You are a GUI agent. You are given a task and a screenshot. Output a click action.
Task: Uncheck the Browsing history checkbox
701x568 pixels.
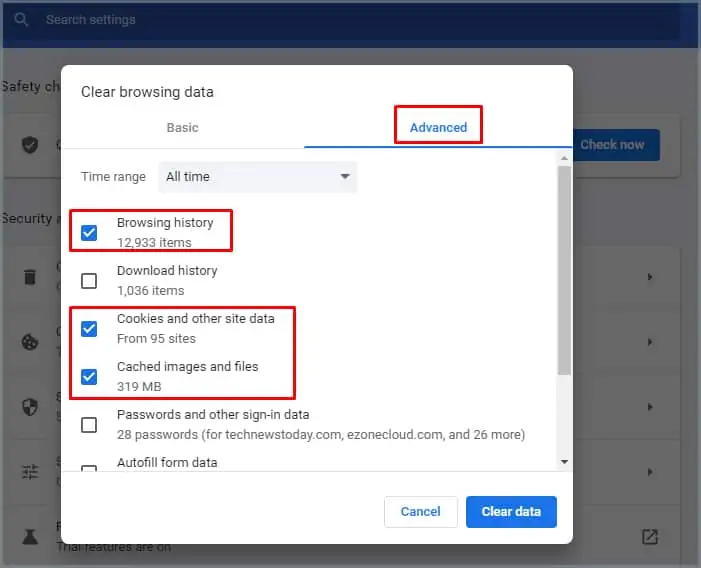[x=89, y=232]
